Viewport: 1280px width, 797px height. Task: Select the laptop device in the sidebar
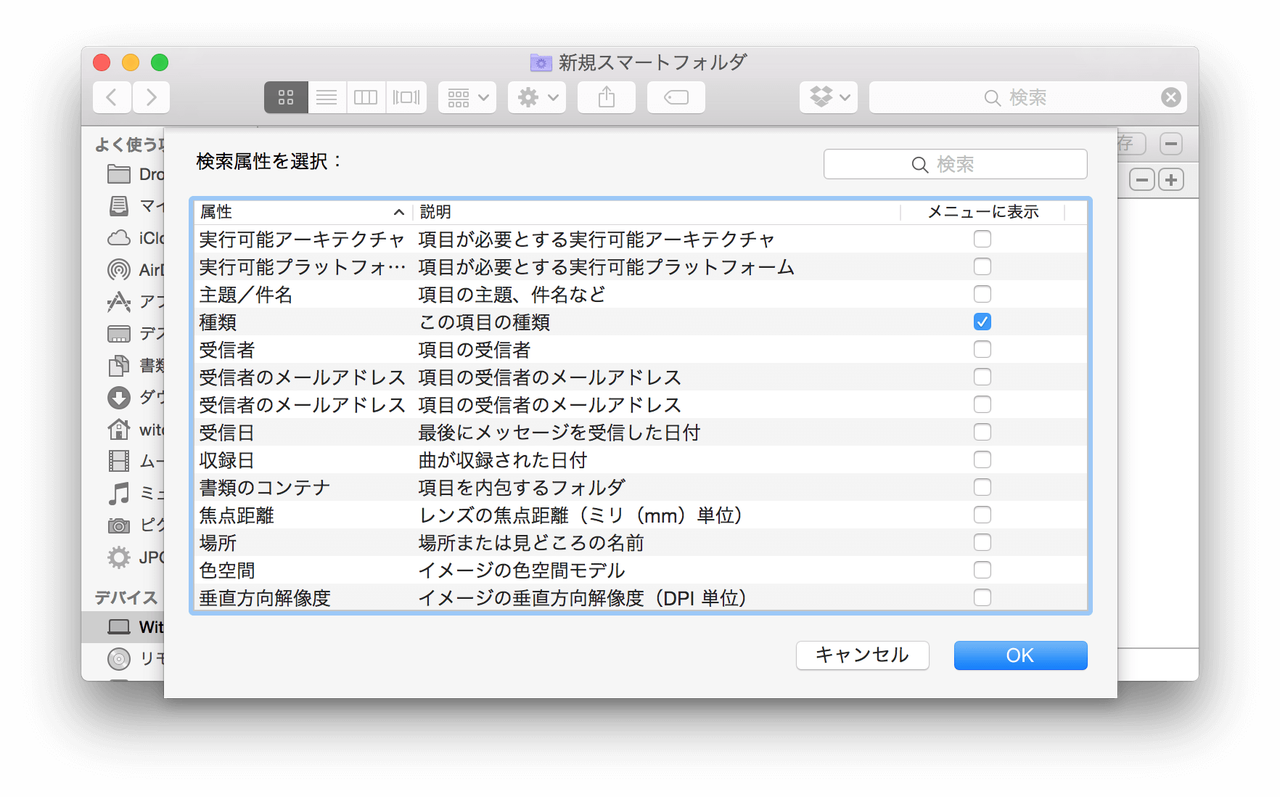[119, 627]
